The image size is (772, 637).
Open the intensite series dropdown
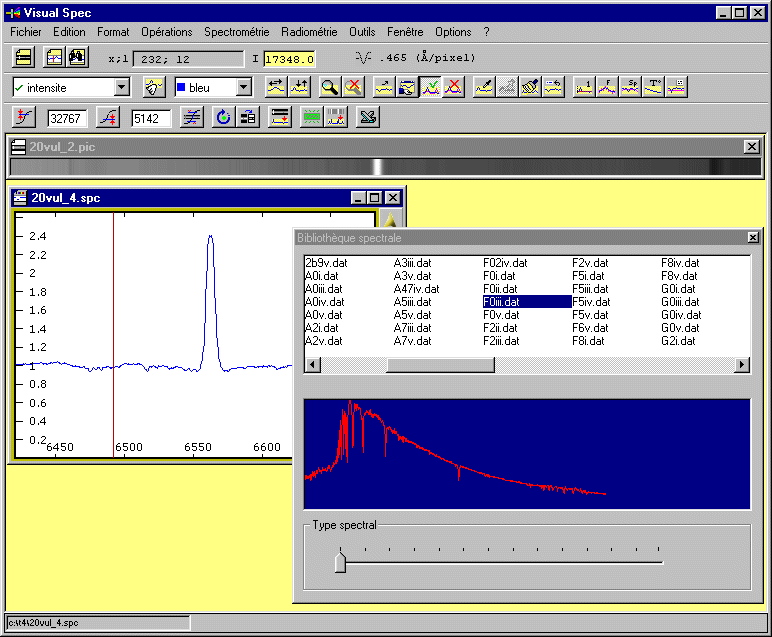pos(121,88)
